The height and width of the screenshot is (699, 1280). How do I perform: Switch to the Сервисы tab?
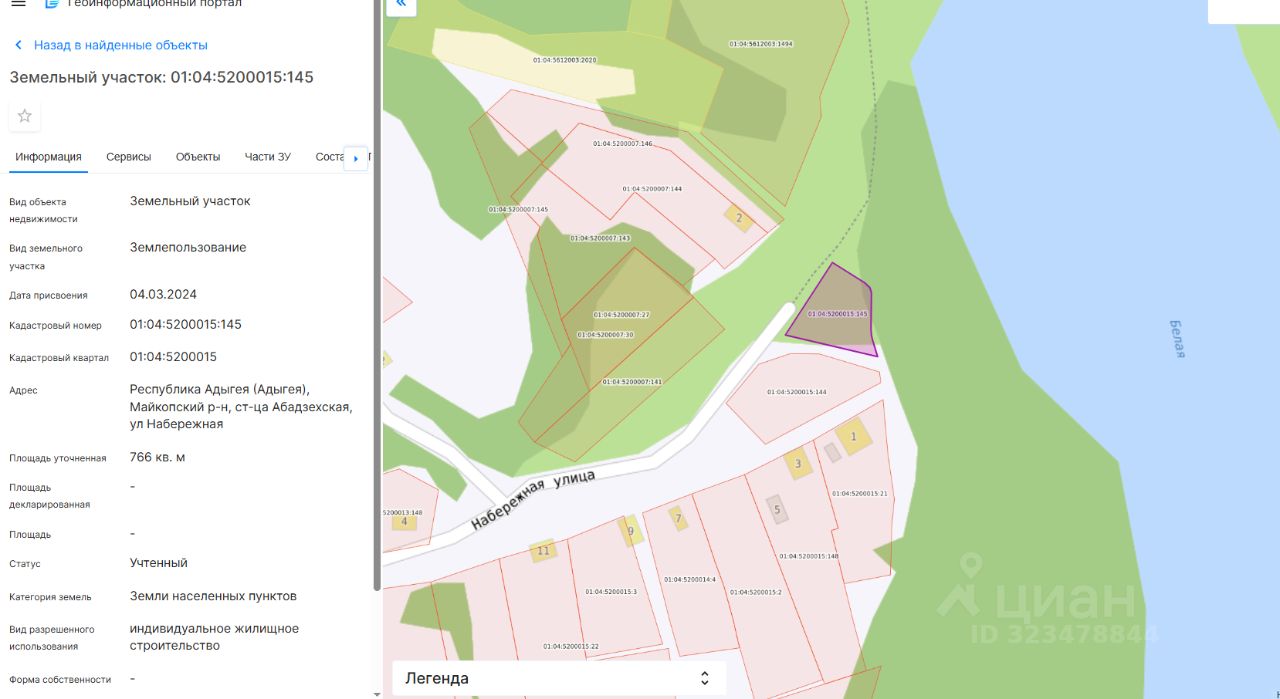click(x=129, y=157)
